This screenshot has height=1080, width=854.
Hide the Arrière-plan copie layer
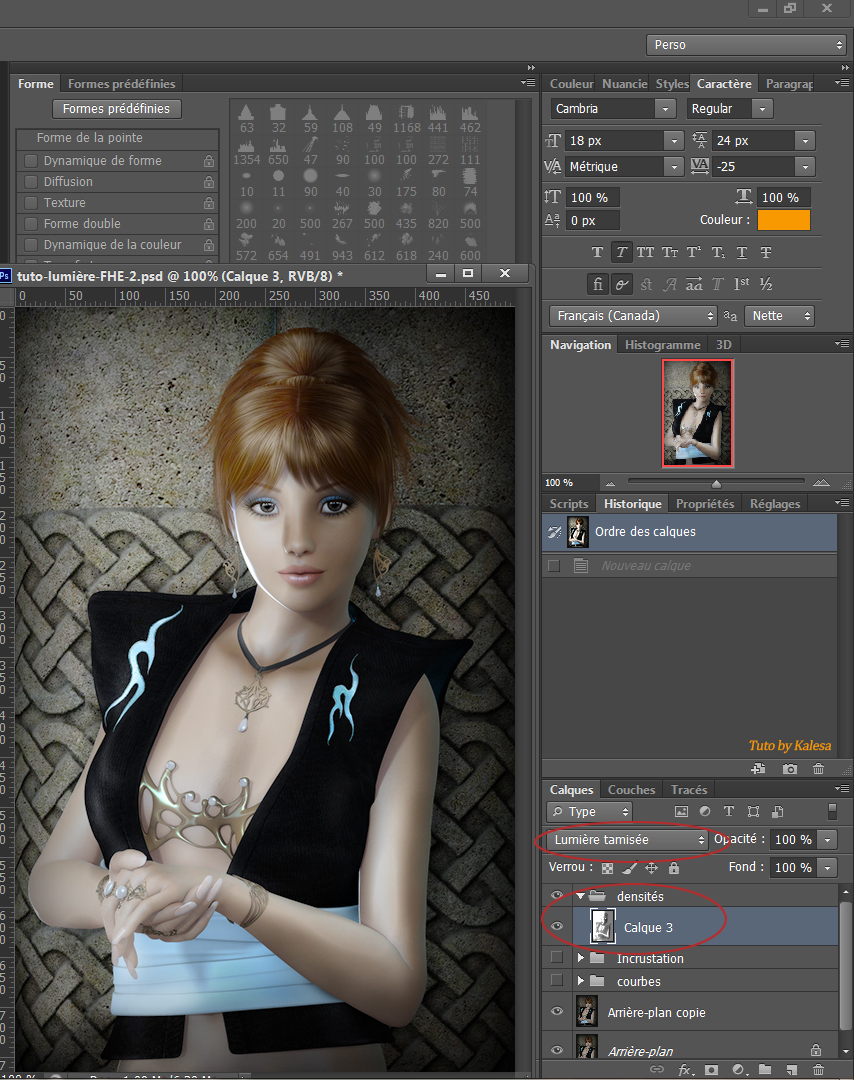[557, 1012]
